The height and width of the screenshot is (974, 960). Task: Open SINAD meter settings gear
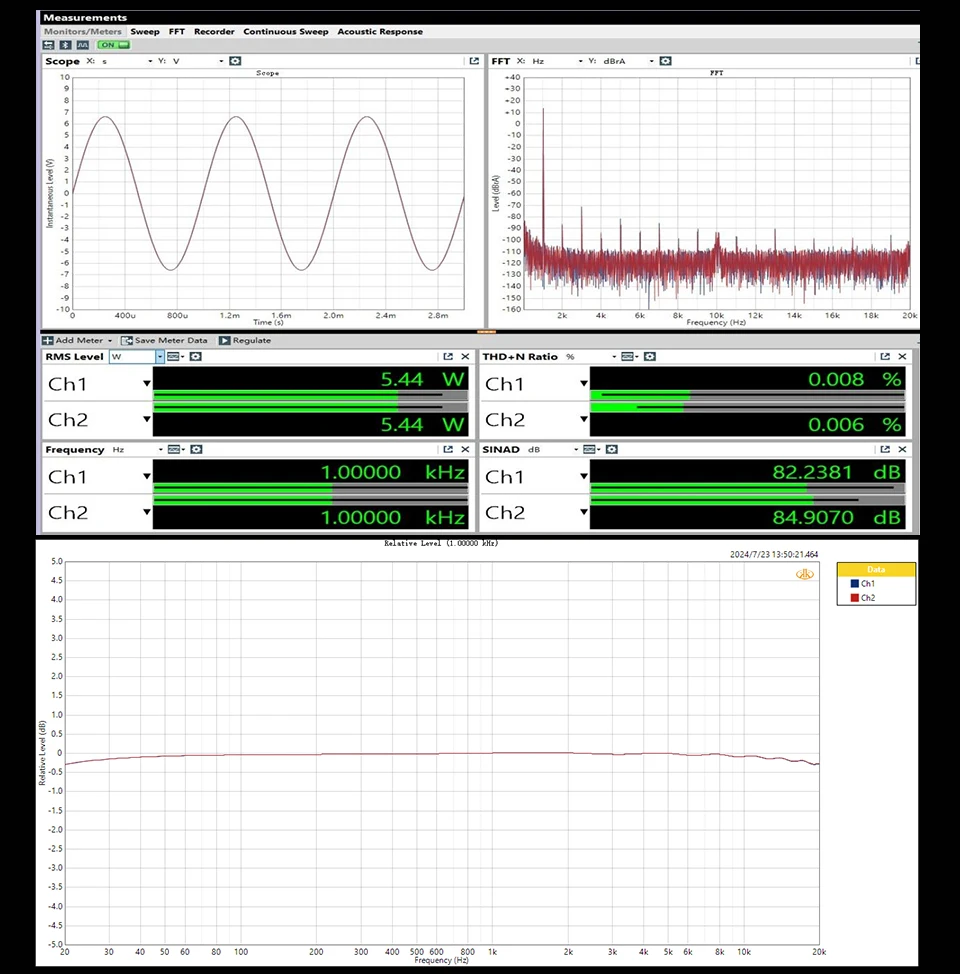tap(611, 449)
